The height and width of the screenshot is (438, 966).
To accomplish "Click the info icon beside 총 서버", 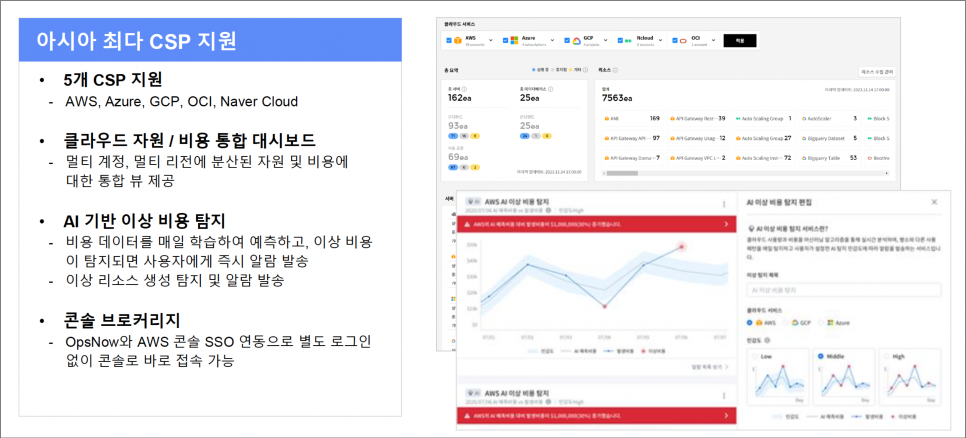I will point(464,89).
